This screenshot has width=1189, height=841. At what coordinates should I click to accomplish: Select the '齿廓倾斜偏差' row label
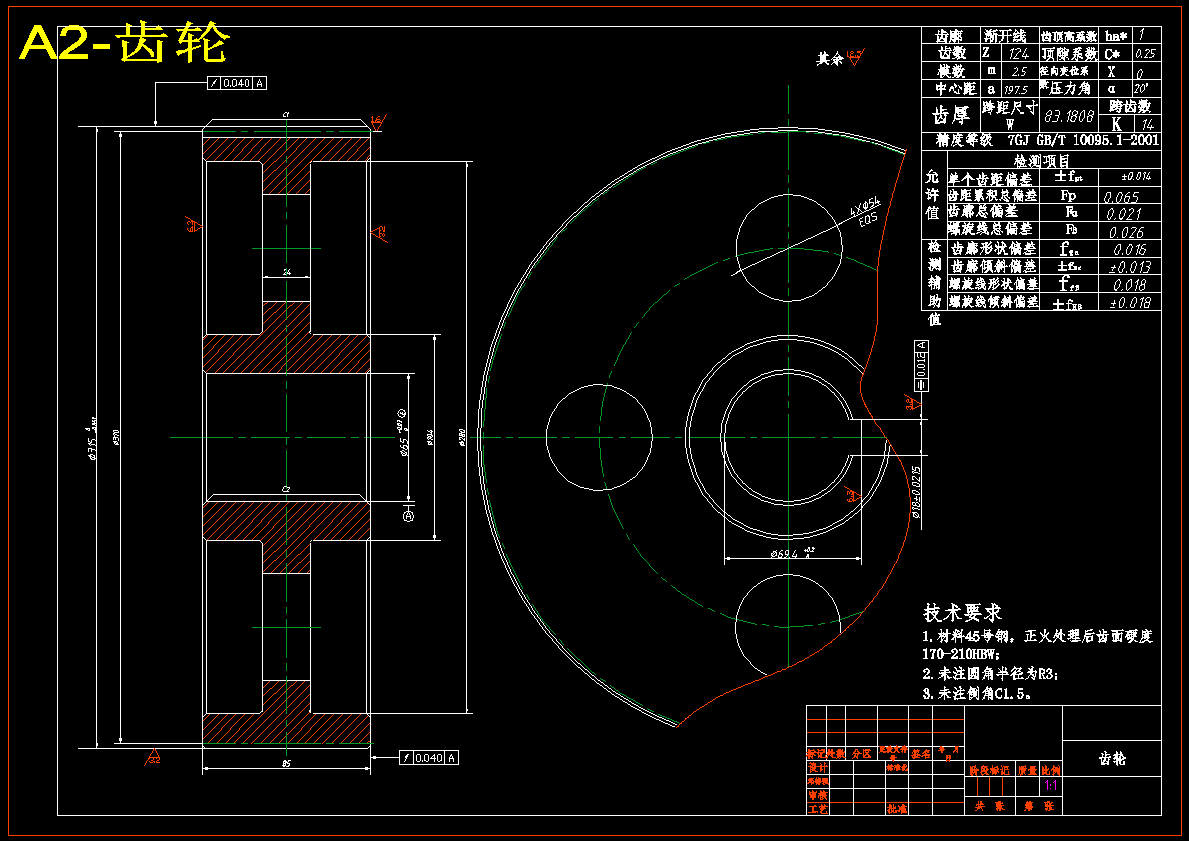click(993, 266)
